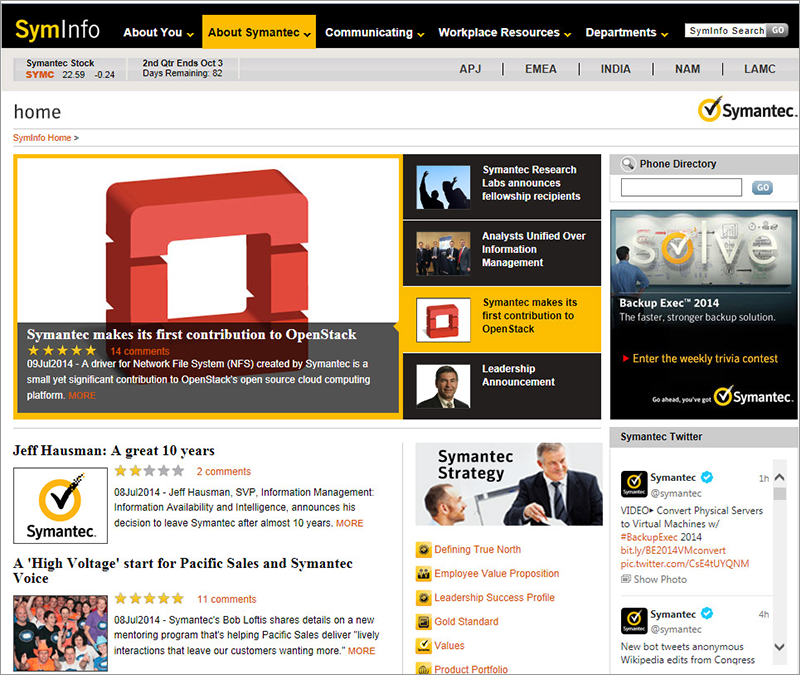Image resolution: width=800 pixels, height=675 pixels.
Task: Select Leadership Announcement portrait thumbnail
Action: click(x=443, y=386)
